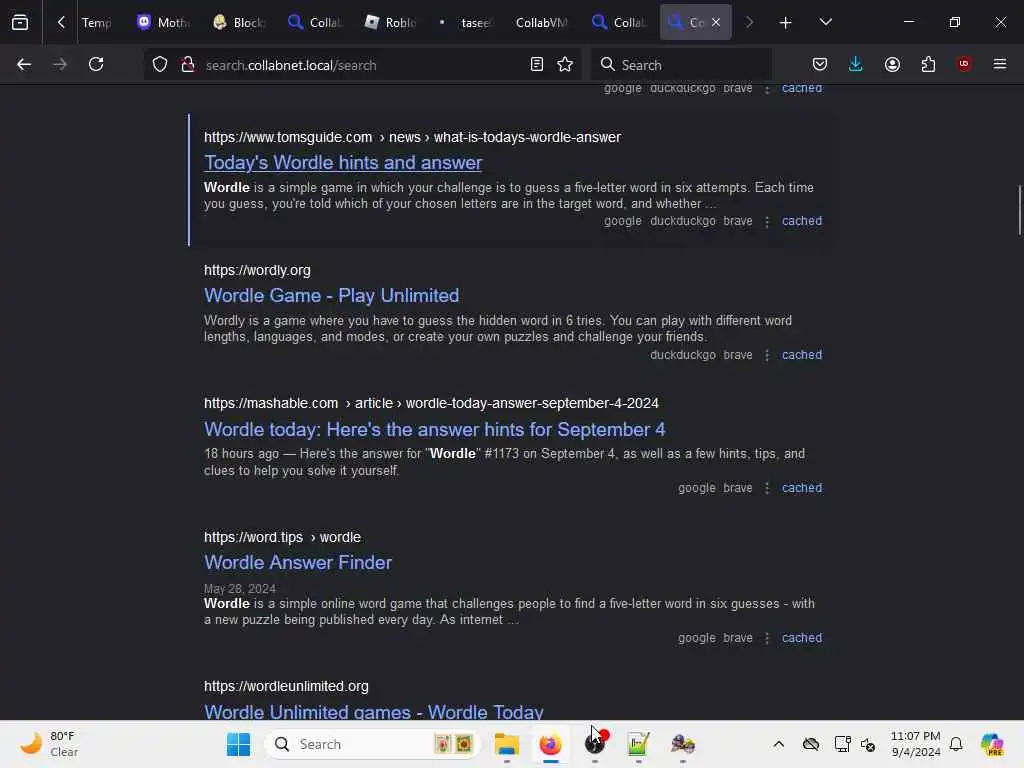Switch to the Roblo tab
The width and height of the screenshot is (1024, 768).
[391, 23]
